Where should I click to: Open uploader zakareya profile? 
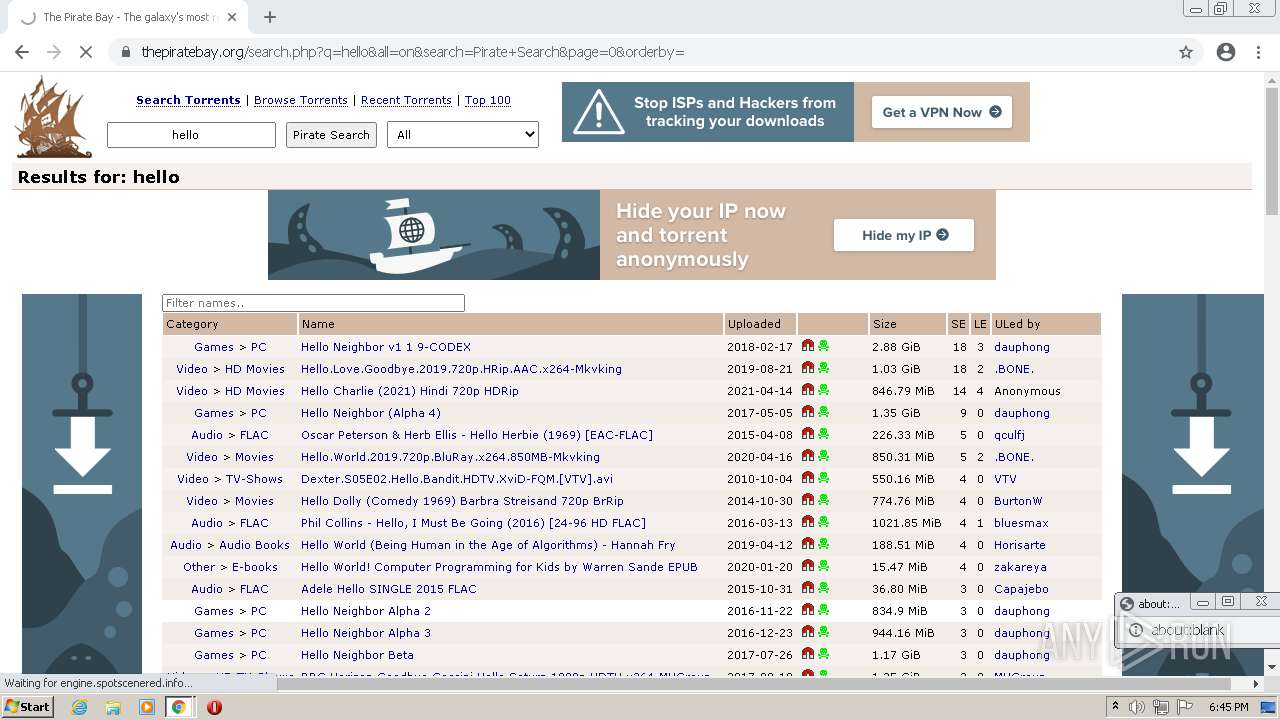[x=1020, y=567]
